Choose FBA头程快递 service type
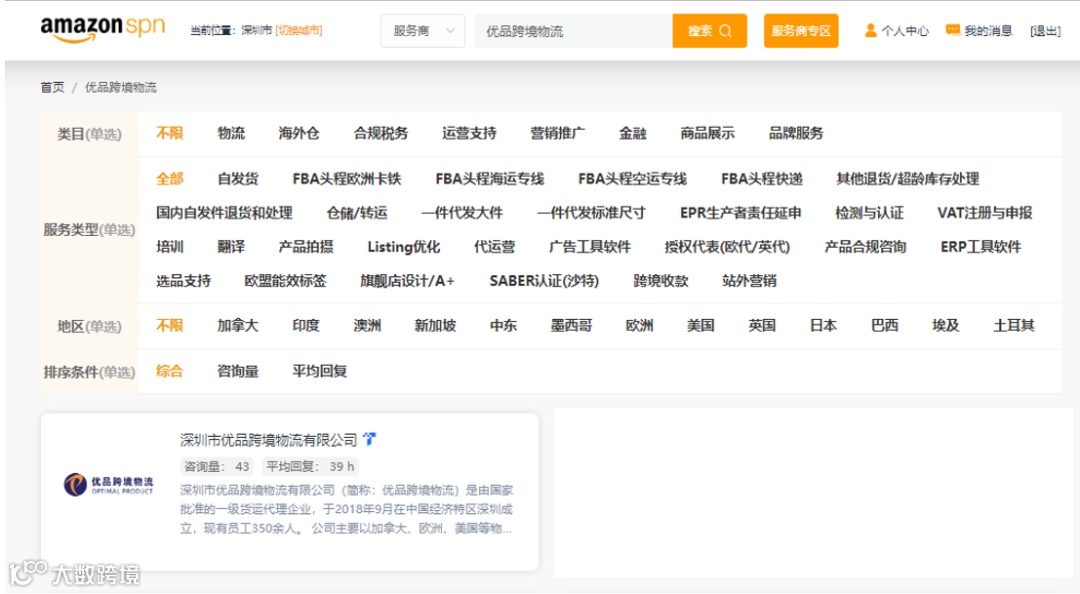 pyautogui.click(x=762, y=179)
